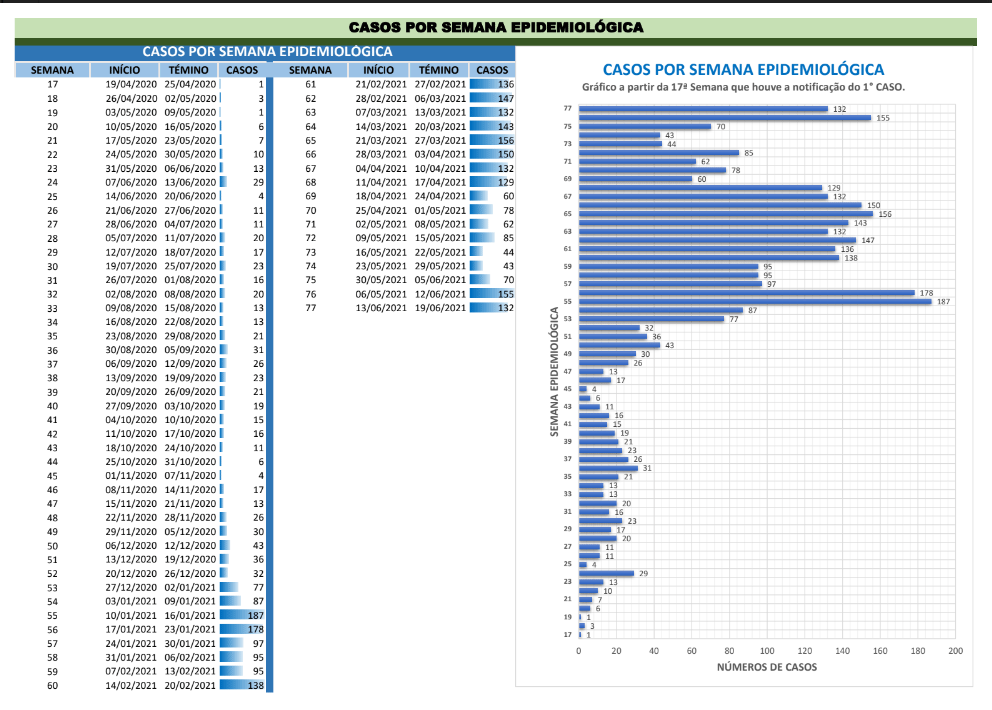Click the "NÚMEROS DE CASOS" x-axis title
Viewport: 992px width, 710px height.
(766, 667)
